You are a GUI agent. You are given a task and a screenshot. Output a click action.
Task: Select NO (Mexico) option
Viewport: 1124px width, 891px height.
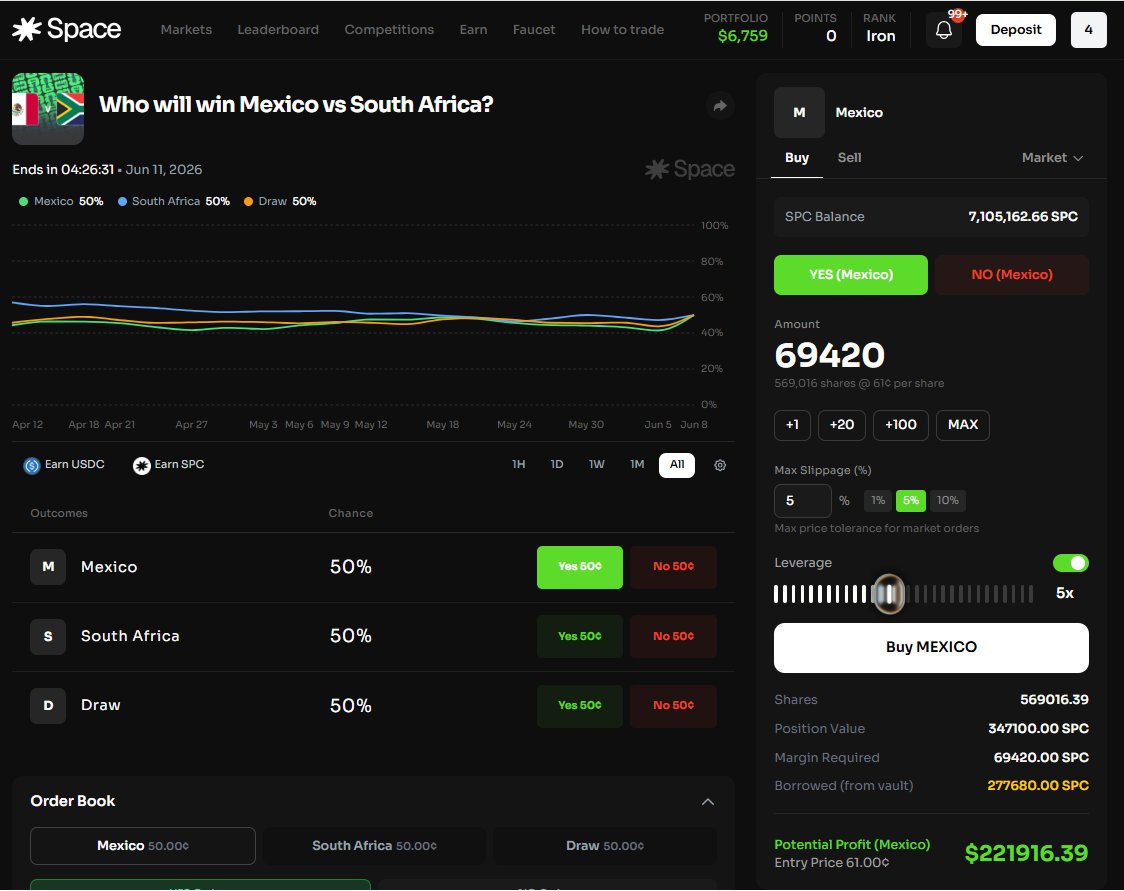tap(1011, 275)
